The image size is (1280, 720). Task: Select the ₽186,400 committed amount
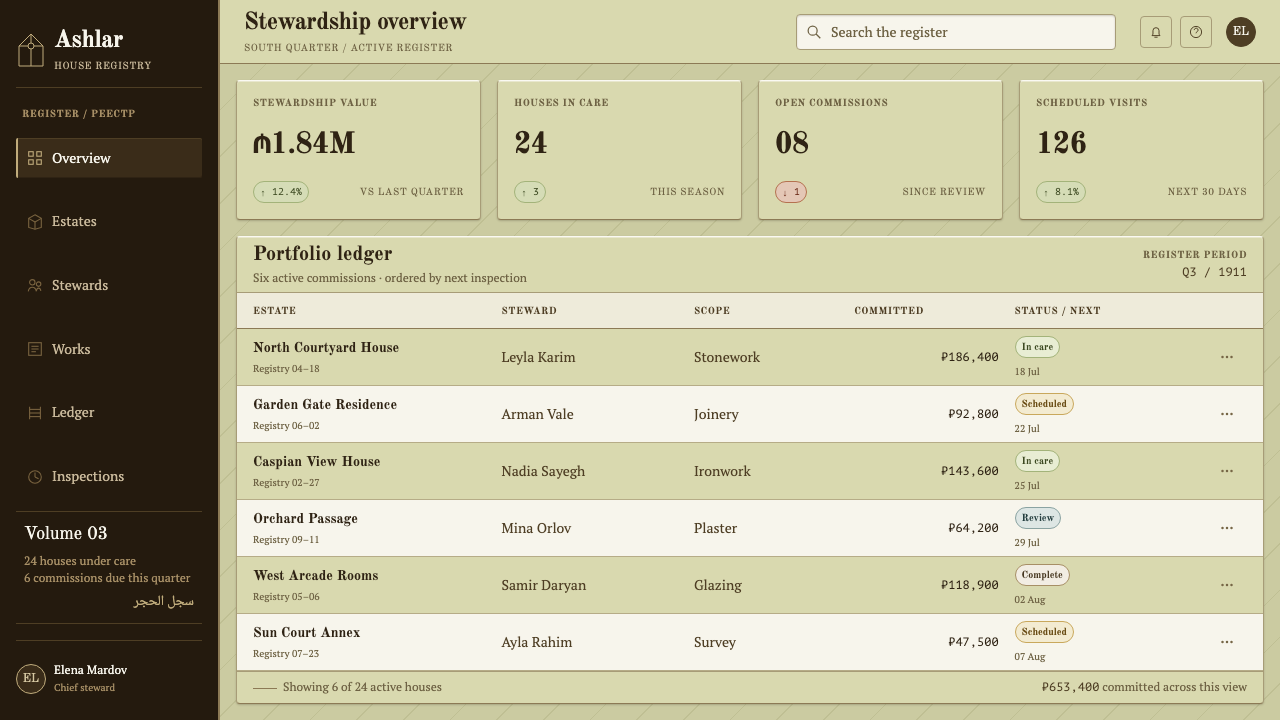coord(970,357)
